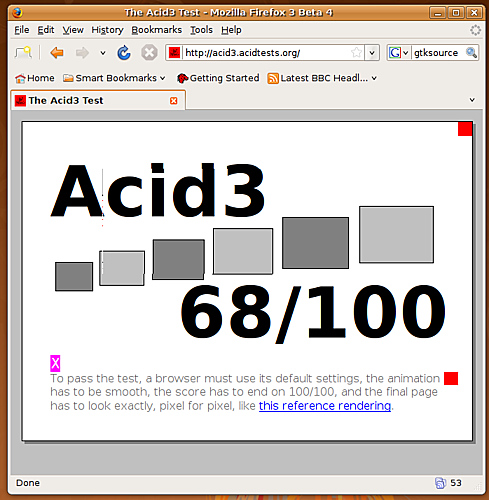The height and width of the screenshot is (500, 489).
Task: Click the Stop loading icon
Action: pyautogui.click(x=149, y=53)
